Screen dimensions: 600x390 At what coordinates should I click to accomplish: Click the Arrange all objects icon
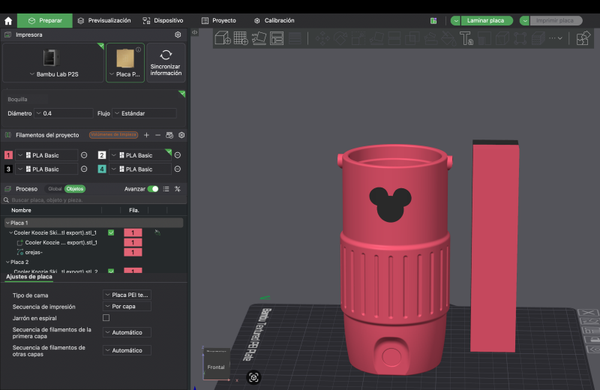tap(277, 38)
